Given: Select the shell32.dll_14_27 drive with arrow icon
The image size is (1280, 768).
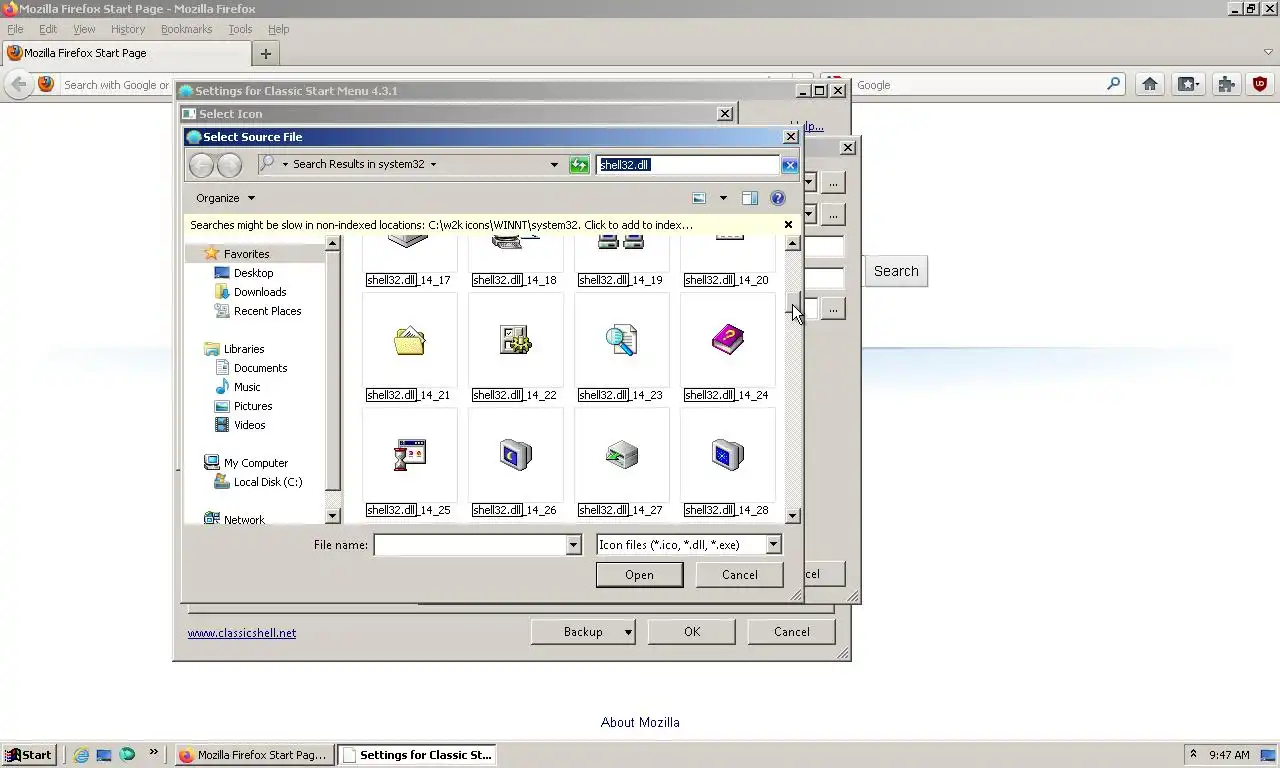Looking at the screenshot, I should tap(621, 455).
